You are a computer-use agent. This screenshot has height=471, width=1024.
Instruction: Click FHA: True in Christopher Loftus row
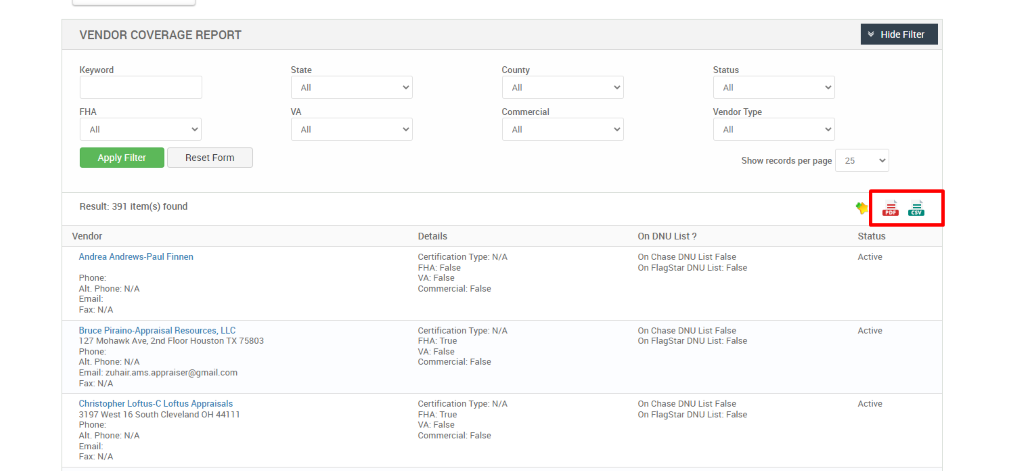(x=438, y=414)
